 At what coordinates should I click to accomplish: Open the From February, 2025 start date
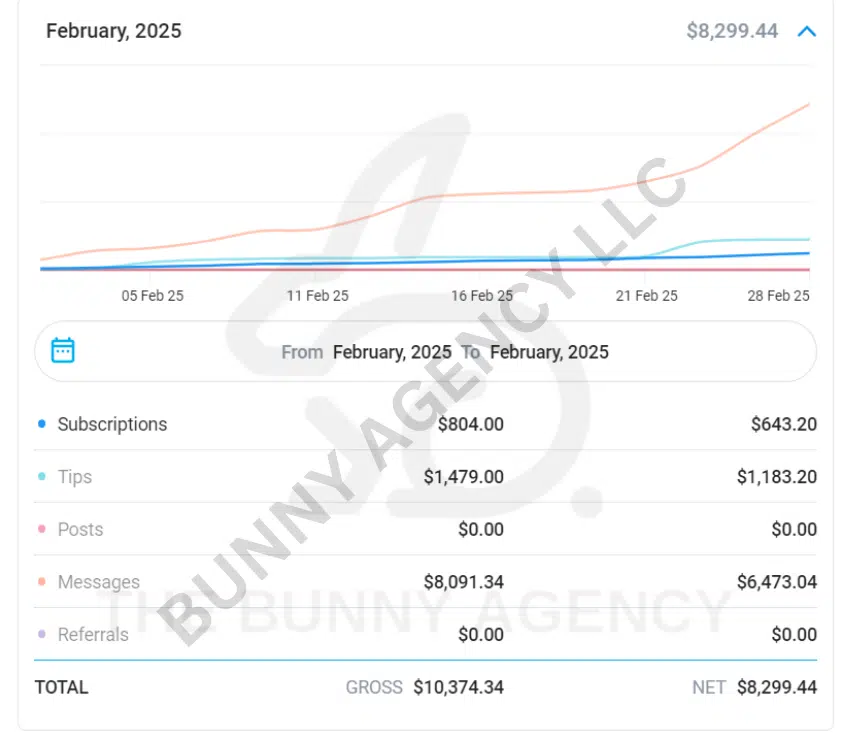(x=391, y=352)
